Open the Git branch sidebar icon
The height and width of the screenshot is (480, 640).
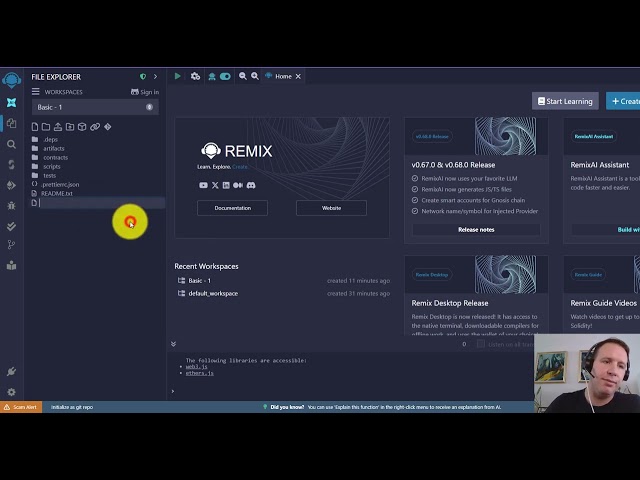[x=11, y=244]
